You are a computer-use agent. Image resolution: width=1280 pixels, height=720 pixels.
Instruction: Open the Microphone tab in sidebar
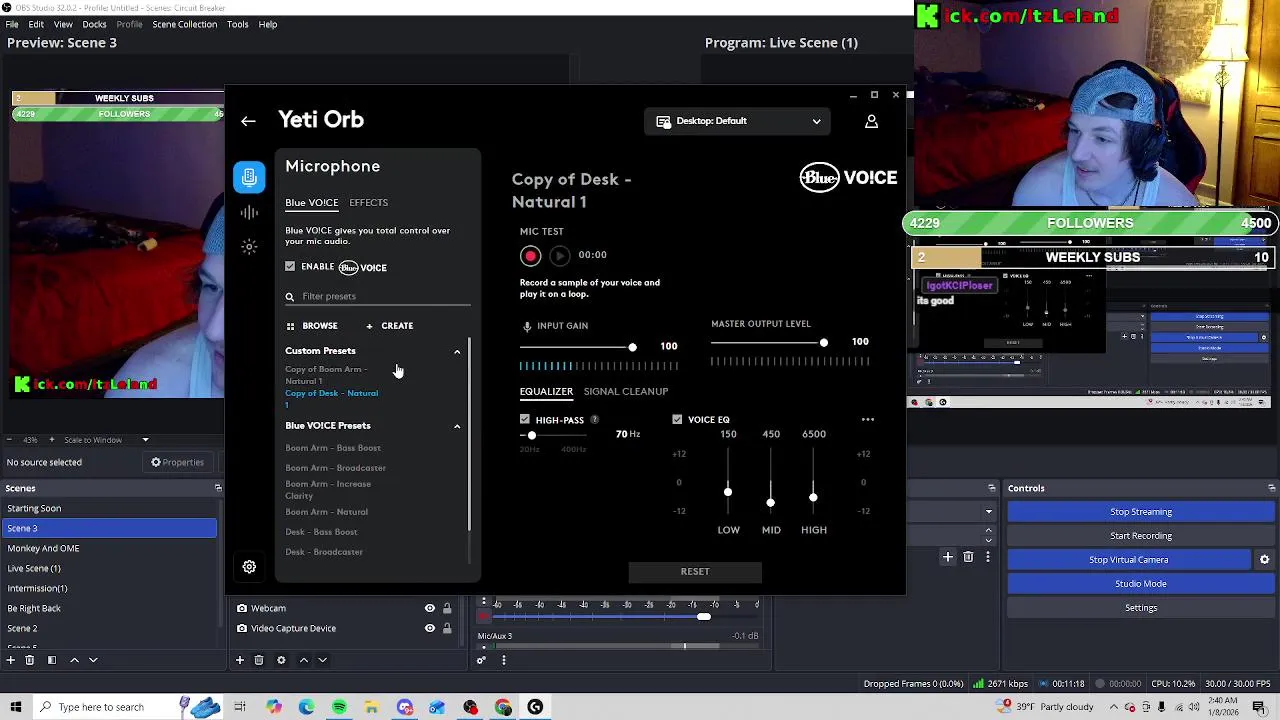click(249, 177)
